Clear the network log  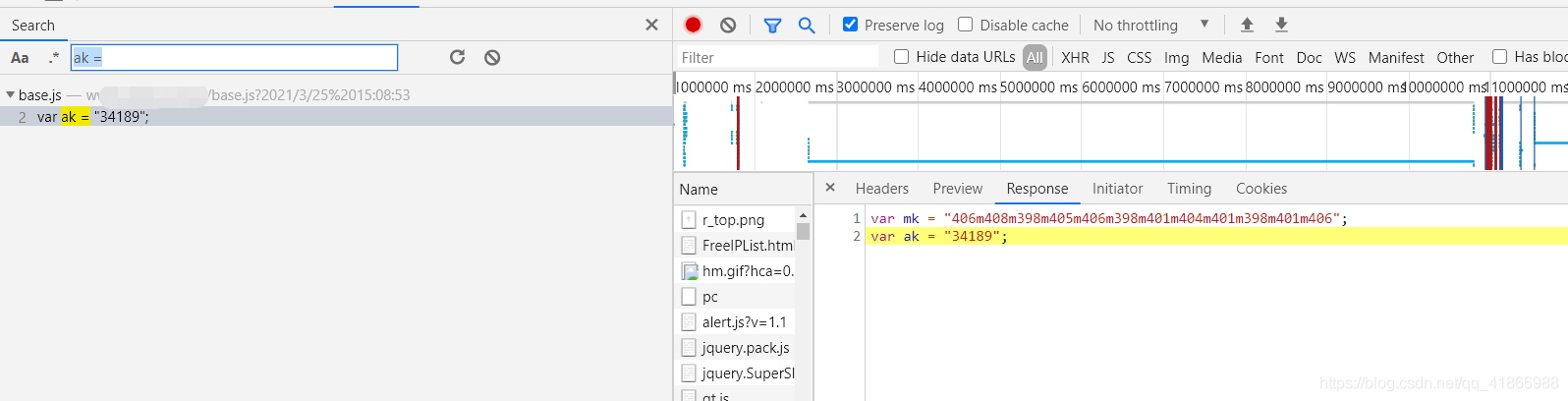(728, 25)
